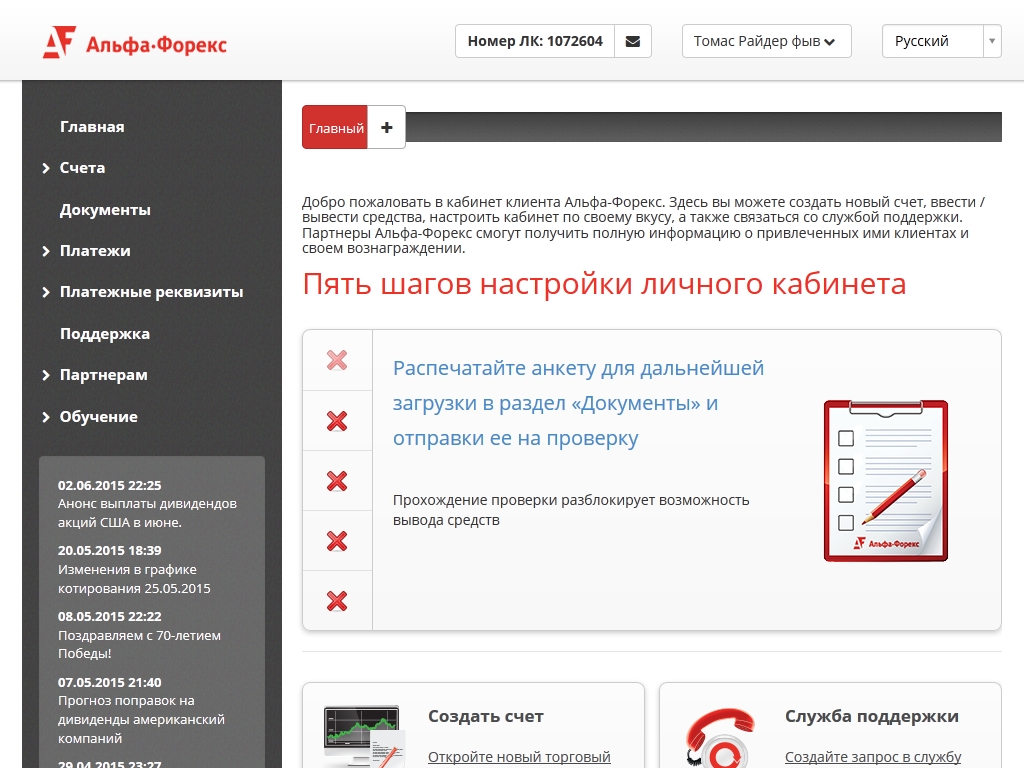
Task: Click the clipboard questionnaire illustration
Action: (885, 480)
